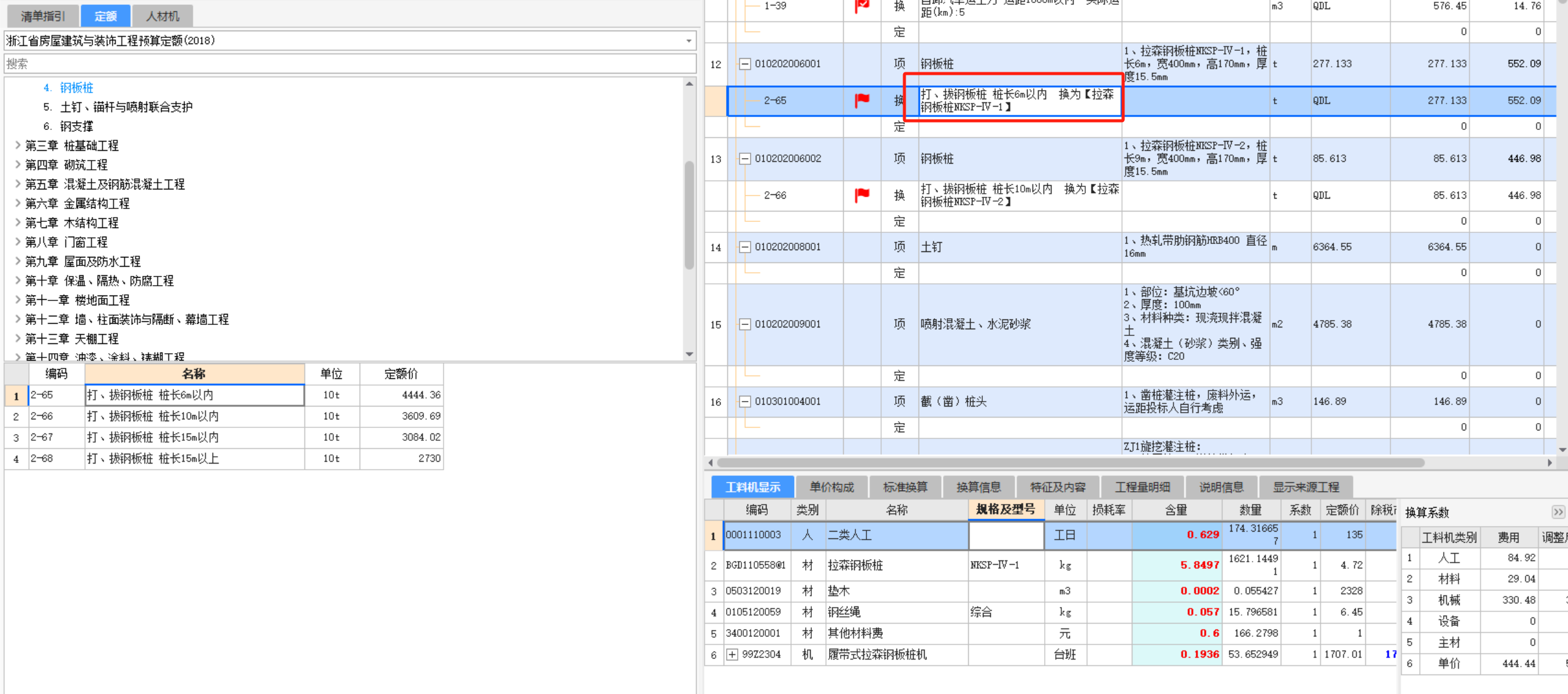
Task: Click tree scrollbar up arrow
Action: pos(689,84)
